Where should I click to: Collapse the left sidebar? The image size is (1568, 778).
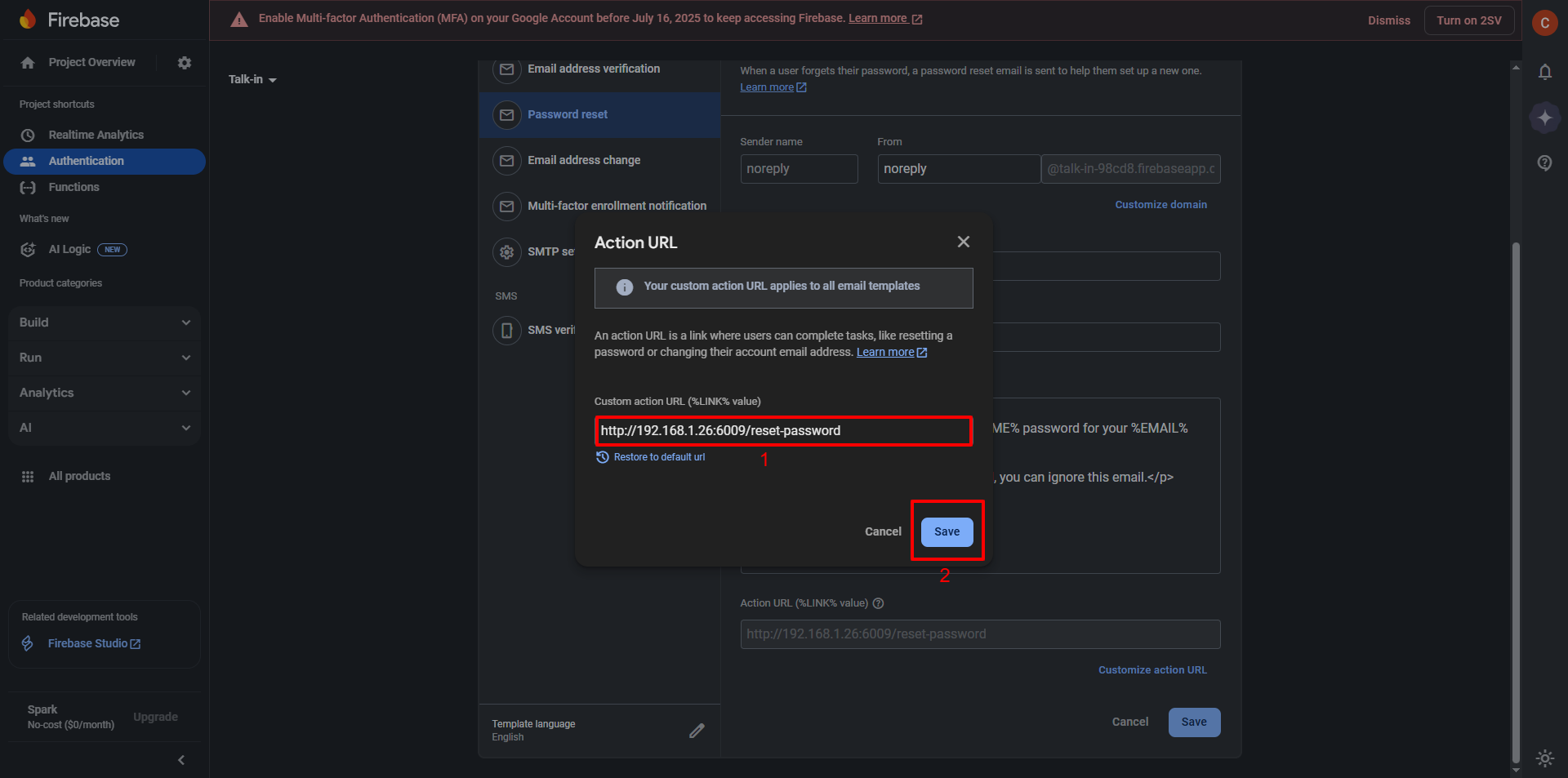click(x=180, y=759)
